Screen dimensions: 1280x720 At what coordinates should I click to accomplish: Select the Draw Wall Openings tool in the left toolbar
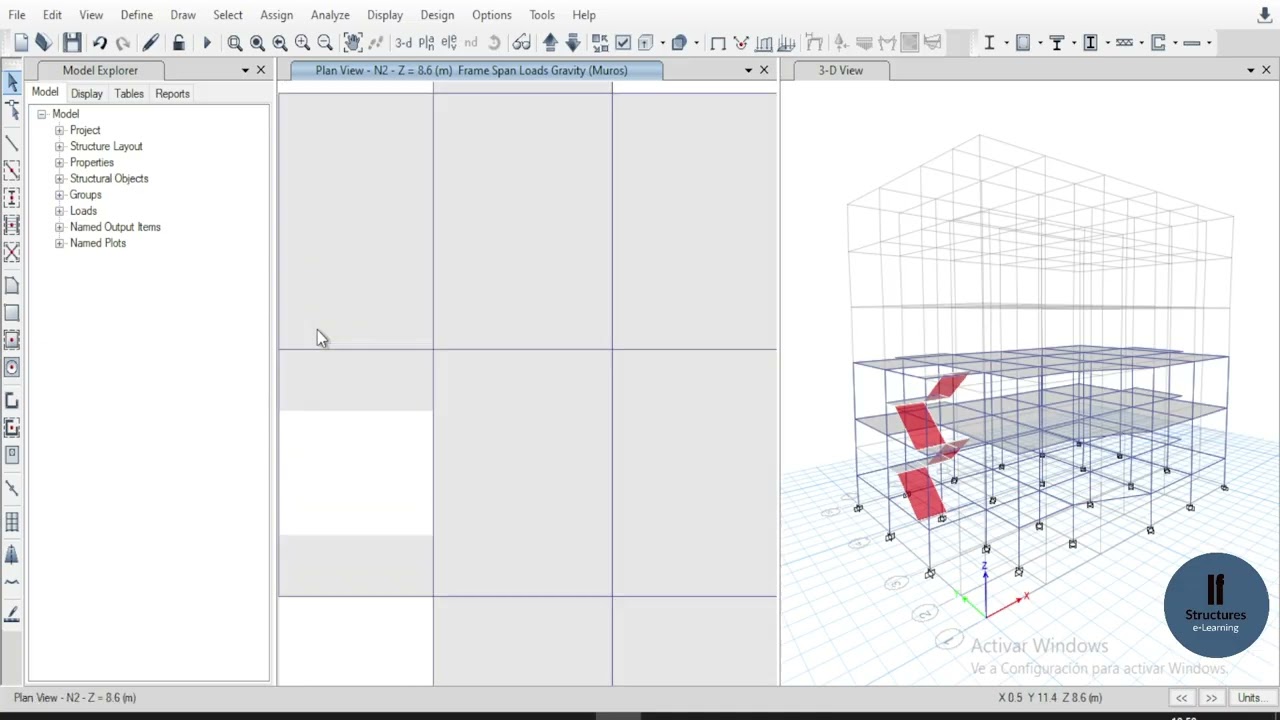coord(12,455)
